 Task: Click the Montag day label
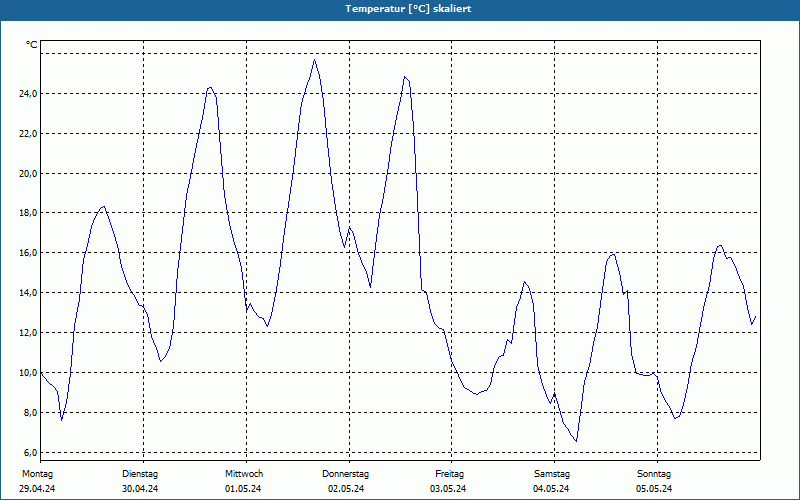click(37, 474)
